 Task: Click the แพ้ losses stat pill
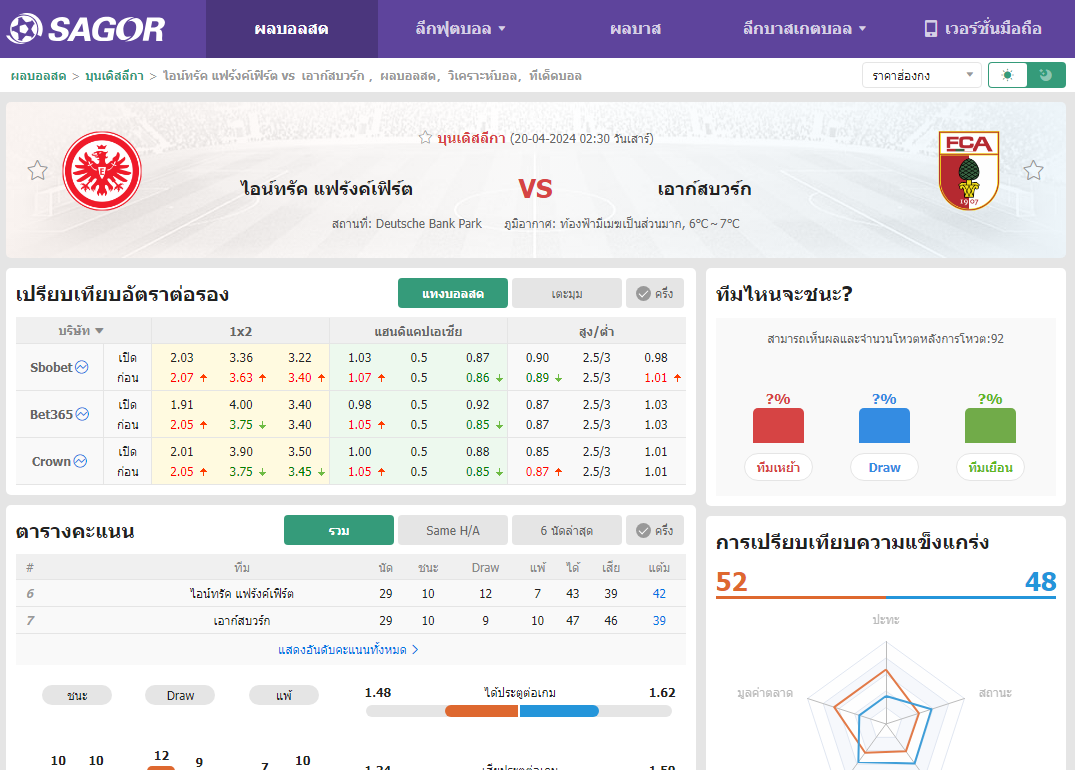tap(284, 695)
